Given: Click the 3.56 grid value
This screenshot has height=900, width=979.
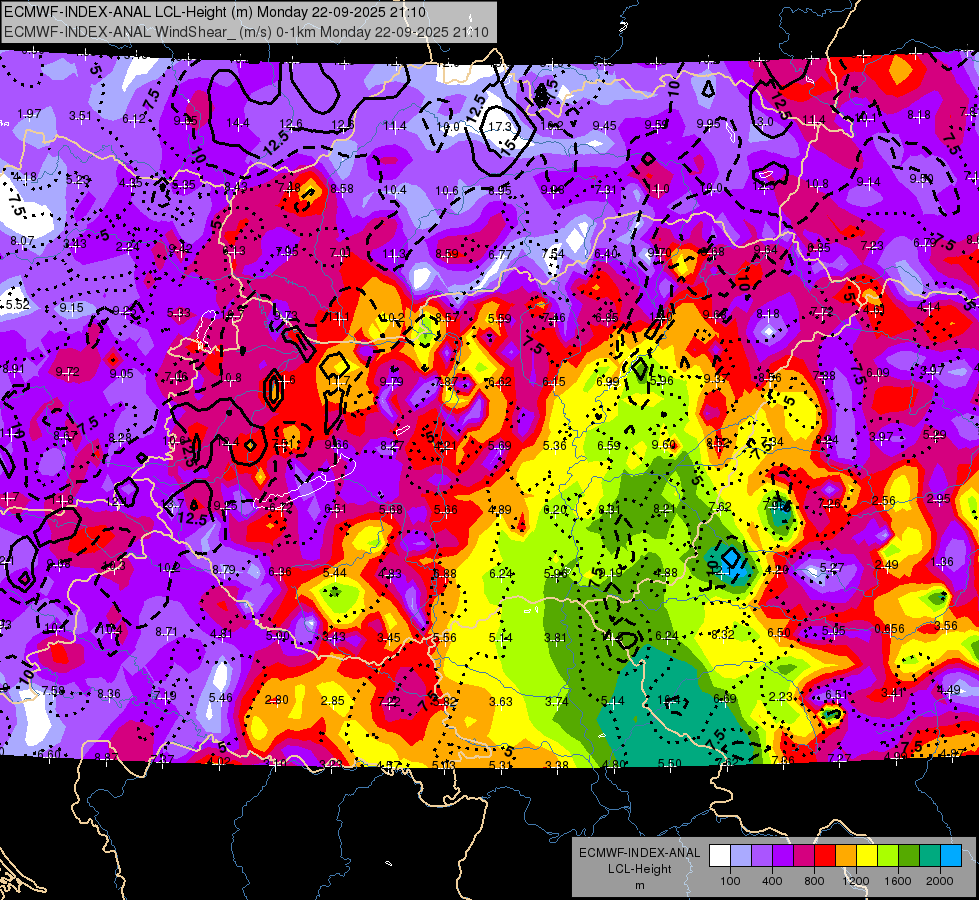Looking at the screenshot, I should coord(946,626).
